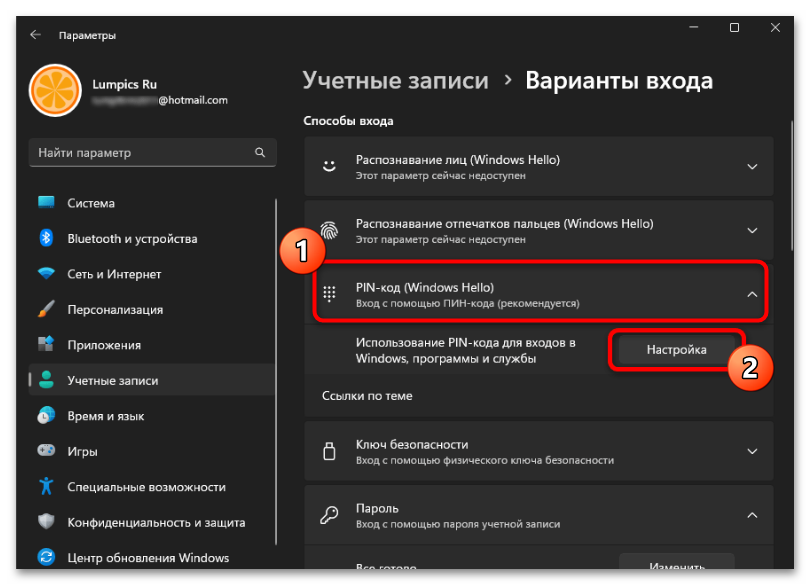This screenshot has height=585, width=810.
Task: Maximize the Параметры window
Action: (x=734, y=27)
